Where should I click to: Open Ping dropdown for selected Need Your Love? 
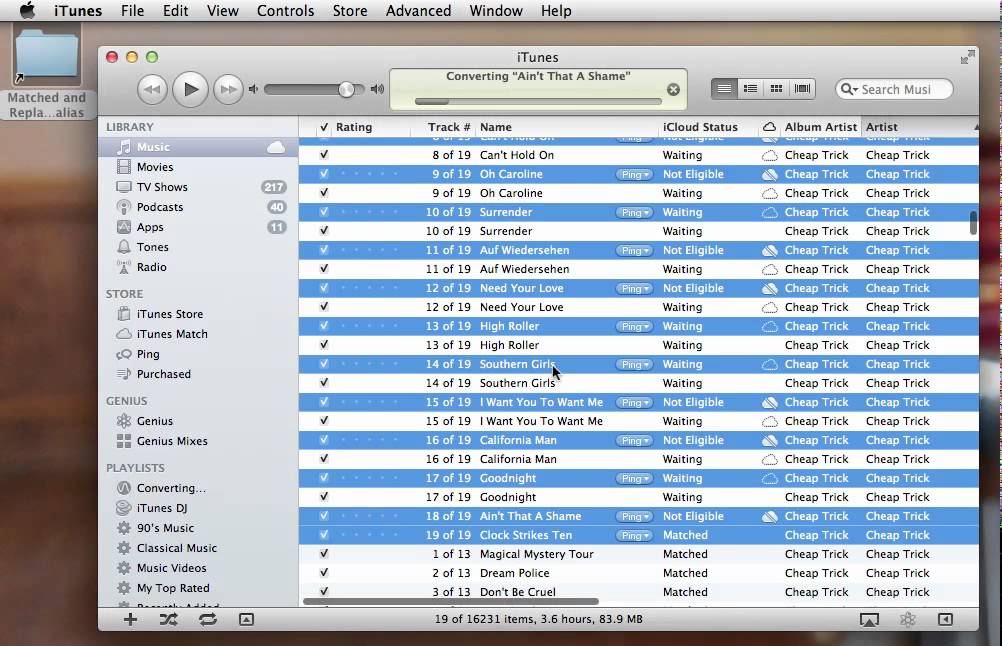[x=634, y=289]
